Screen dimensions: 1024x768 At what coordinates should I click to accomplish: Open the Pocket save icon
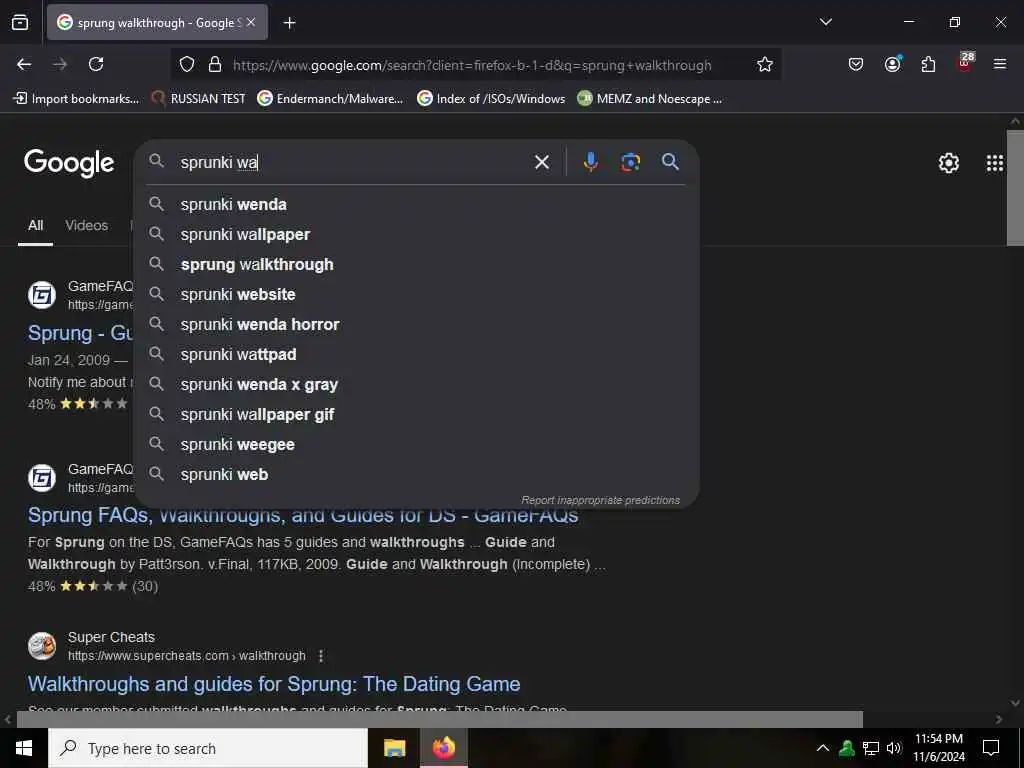856,64
